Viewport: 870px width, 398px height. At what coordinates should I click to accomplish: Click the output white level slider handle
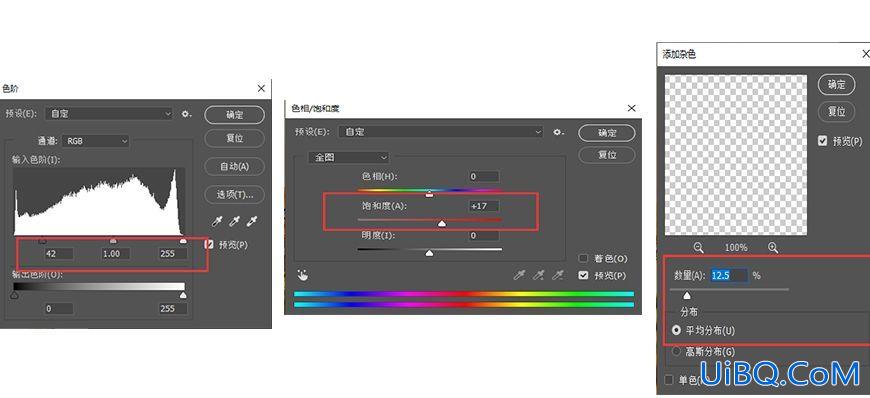pos(183,295)
